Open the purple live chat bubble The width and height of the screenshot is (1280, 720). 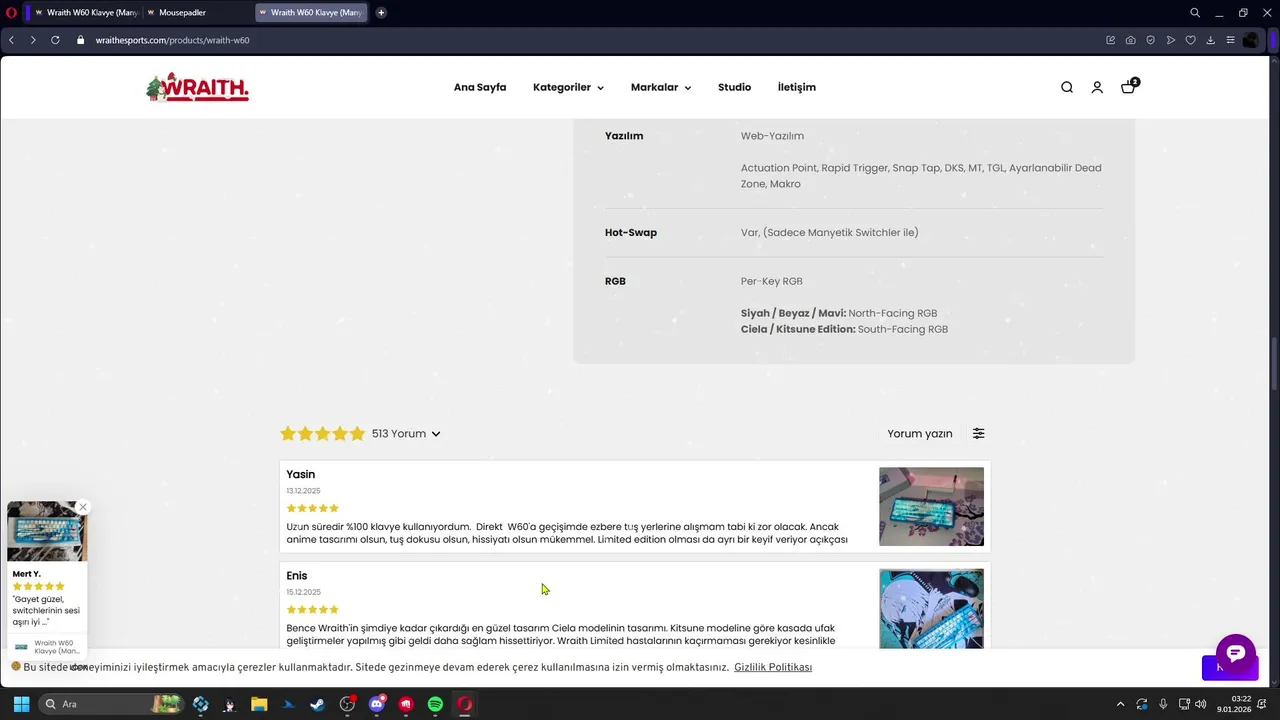click(1235, 653)
